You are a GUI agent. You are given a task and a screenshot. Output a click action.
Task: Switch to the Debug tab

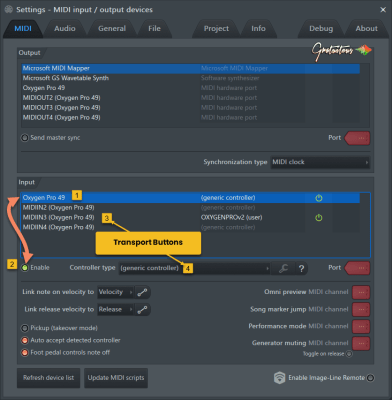[321, 29]
